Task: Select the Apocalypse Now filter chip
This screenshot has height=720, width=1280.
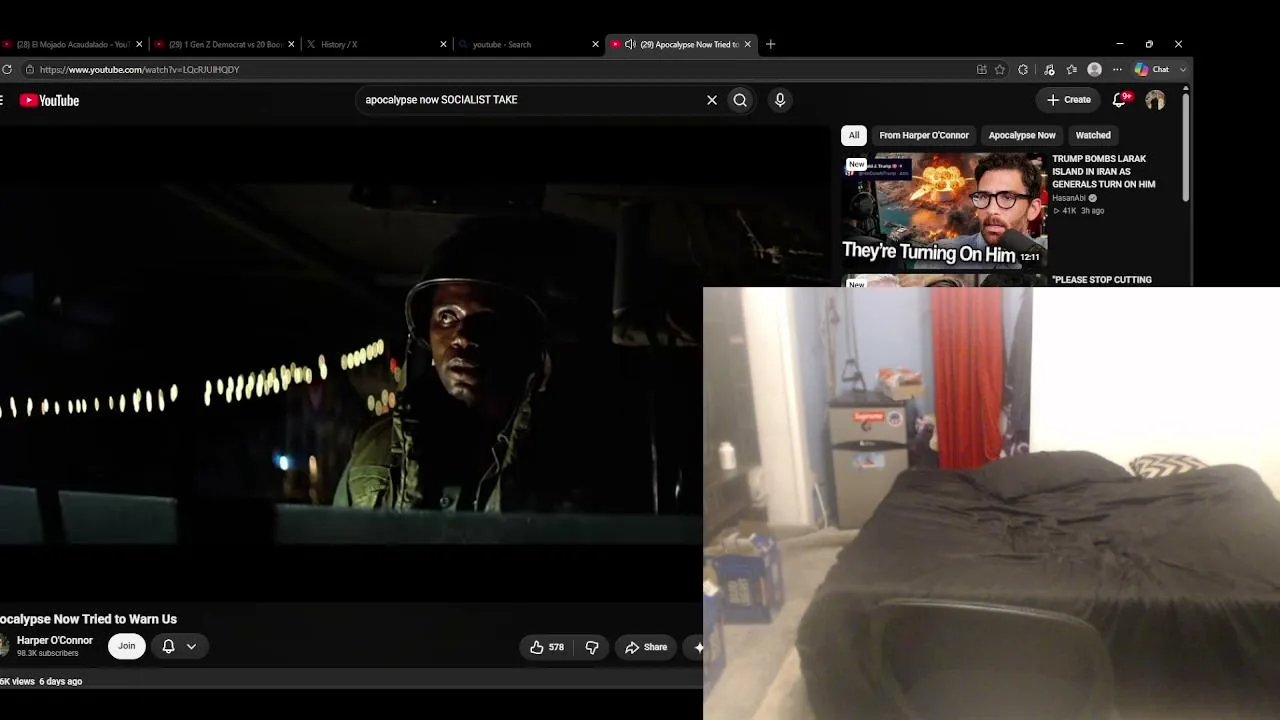Action: coord(1022,135)
